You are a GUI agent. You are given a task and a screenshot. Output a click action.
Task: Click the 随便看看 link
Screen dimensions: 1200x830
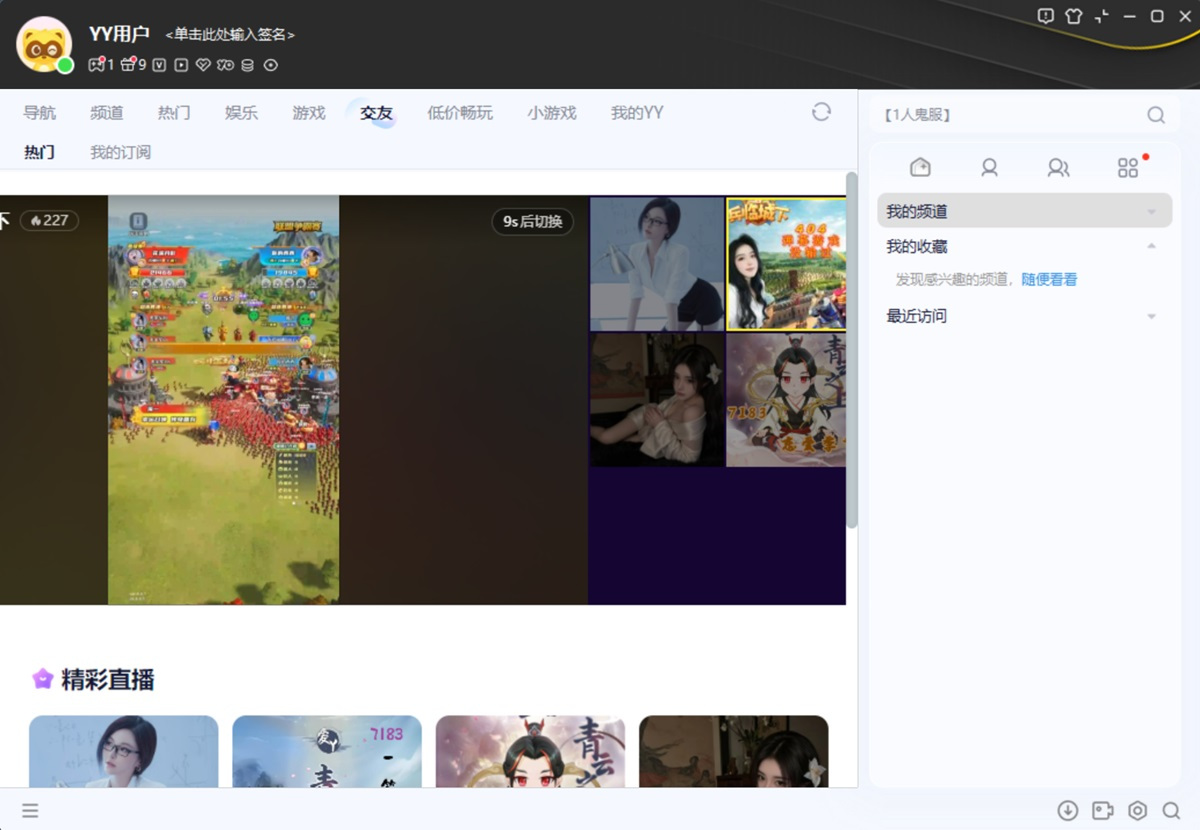pyautogui.click(x=1049, y=280)
